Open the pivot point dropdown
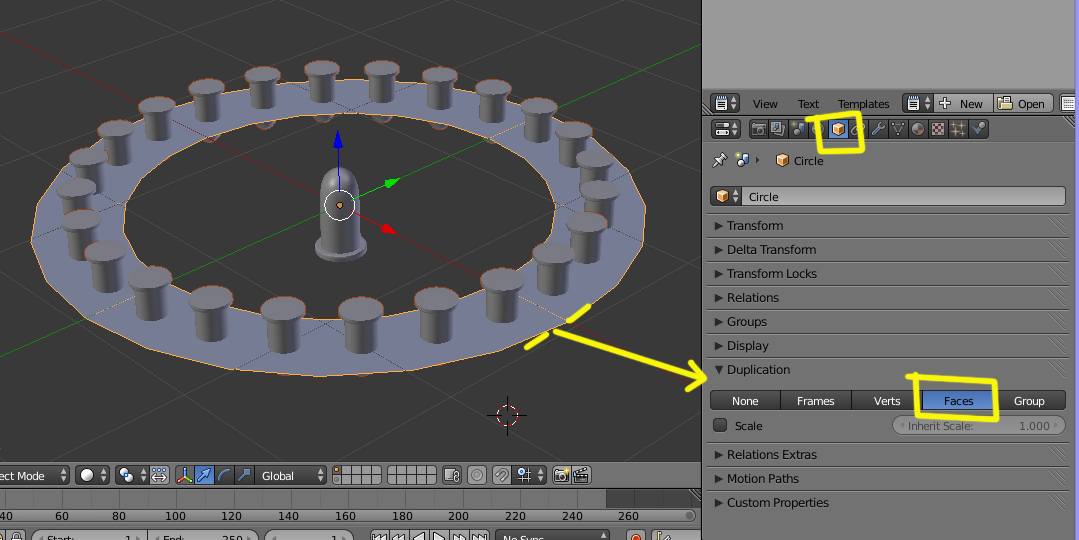 point(131,475)
